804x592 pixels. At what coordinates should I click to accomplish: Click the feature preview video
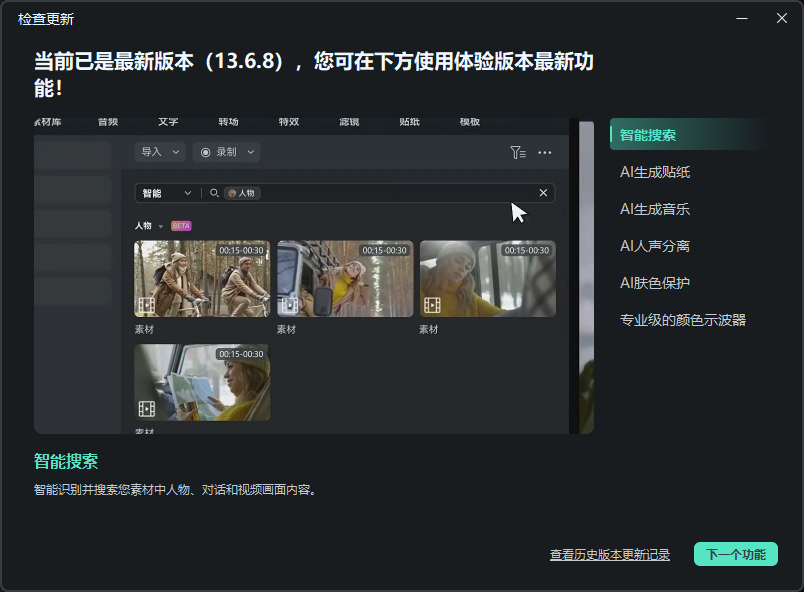click(x=314, y=276)
